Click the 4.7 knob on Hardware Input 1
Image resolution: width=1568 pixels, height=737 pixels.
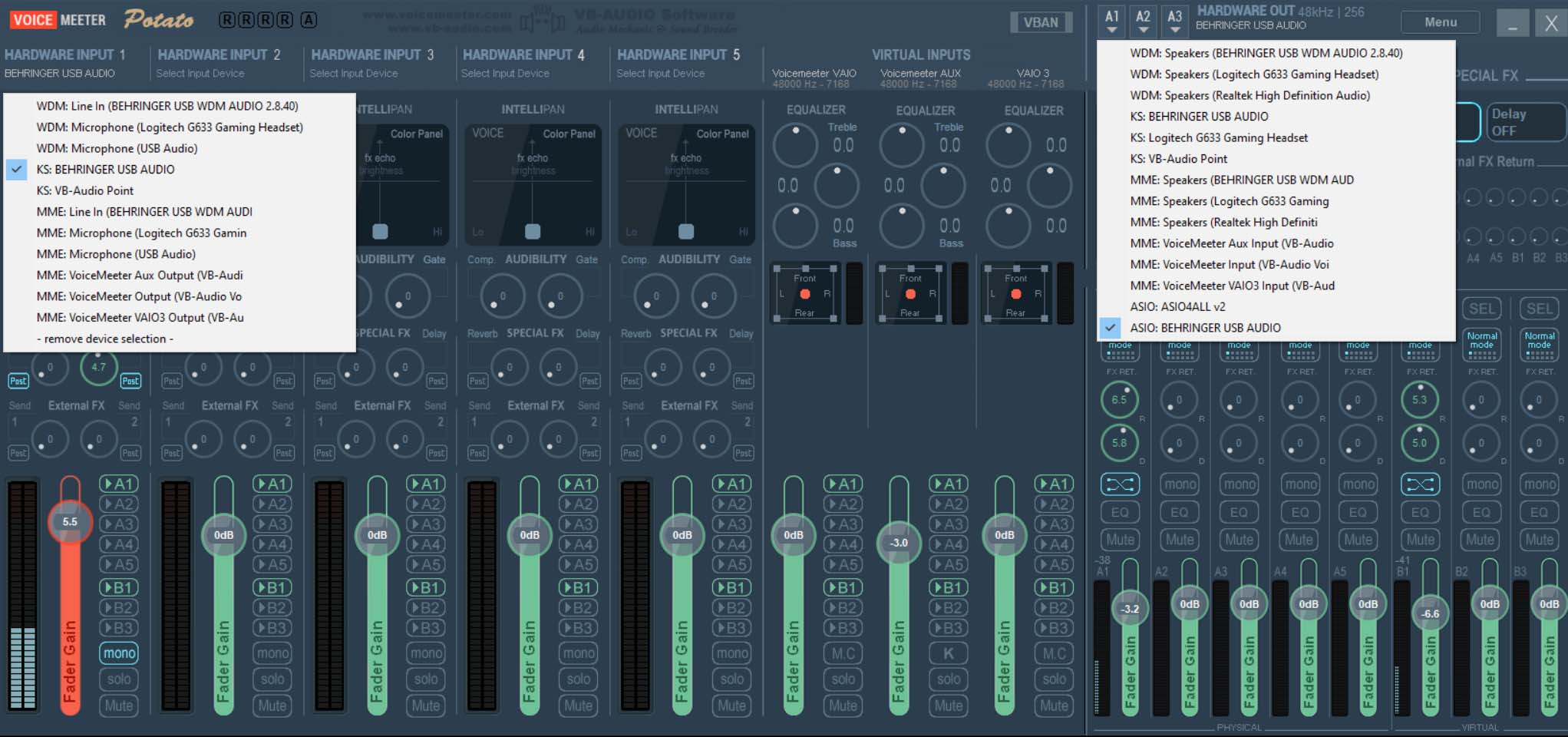[99, 367]
